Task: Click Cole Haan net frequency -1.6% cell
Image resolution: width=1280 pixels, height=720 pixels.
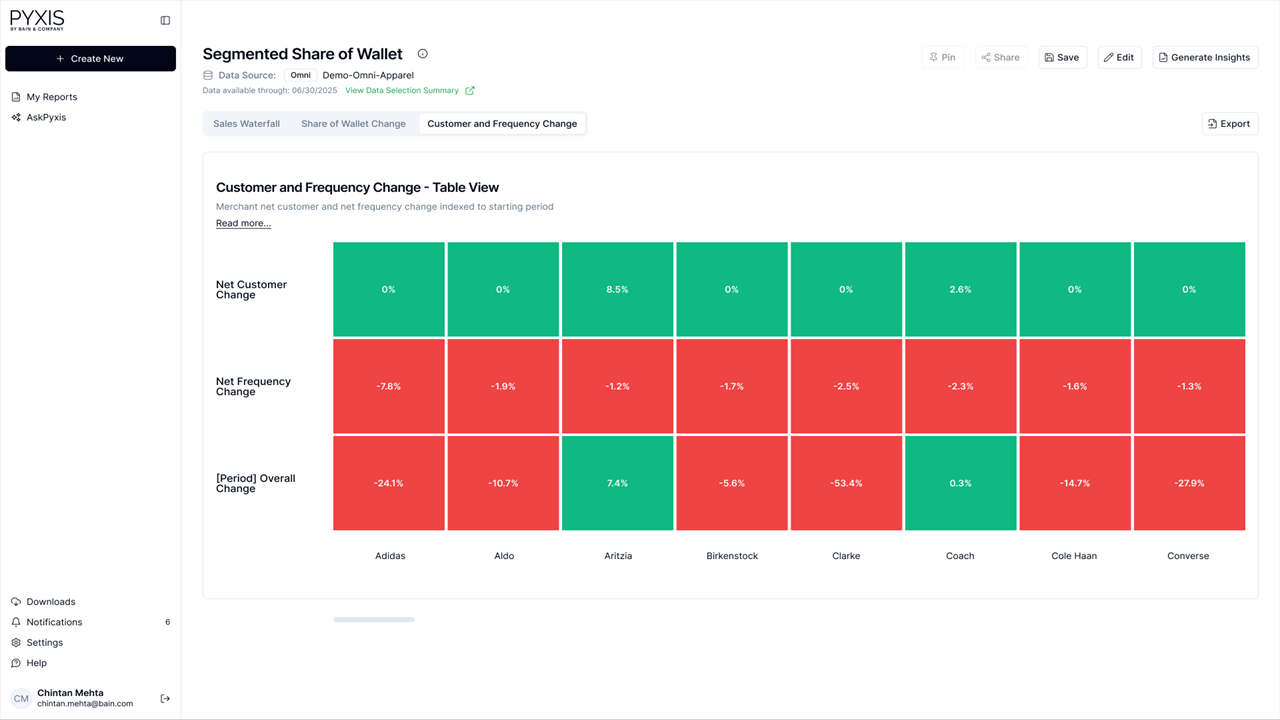Action: pos(1075,386)
